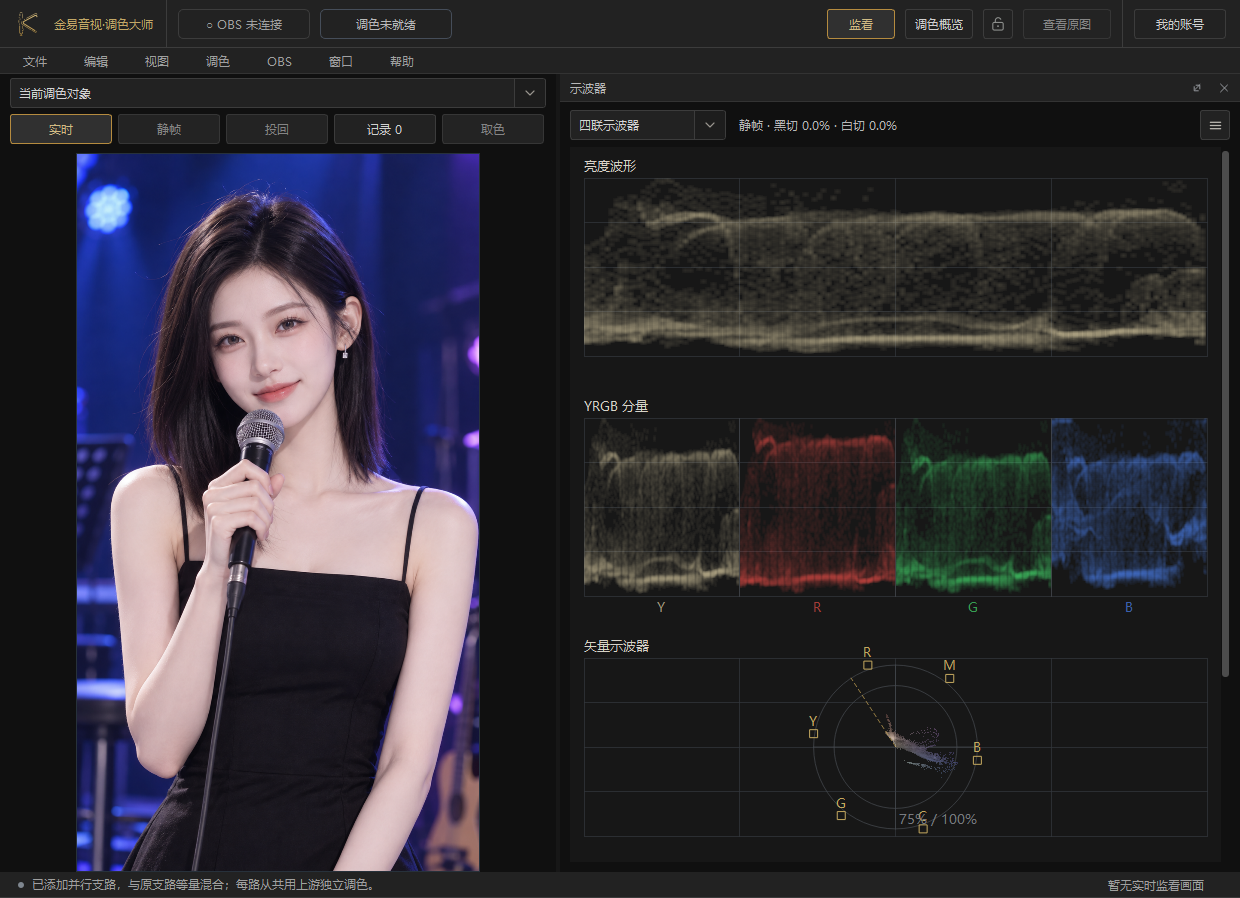
Task: Open the 编辑 menu
Action: (x=96, y=61)
